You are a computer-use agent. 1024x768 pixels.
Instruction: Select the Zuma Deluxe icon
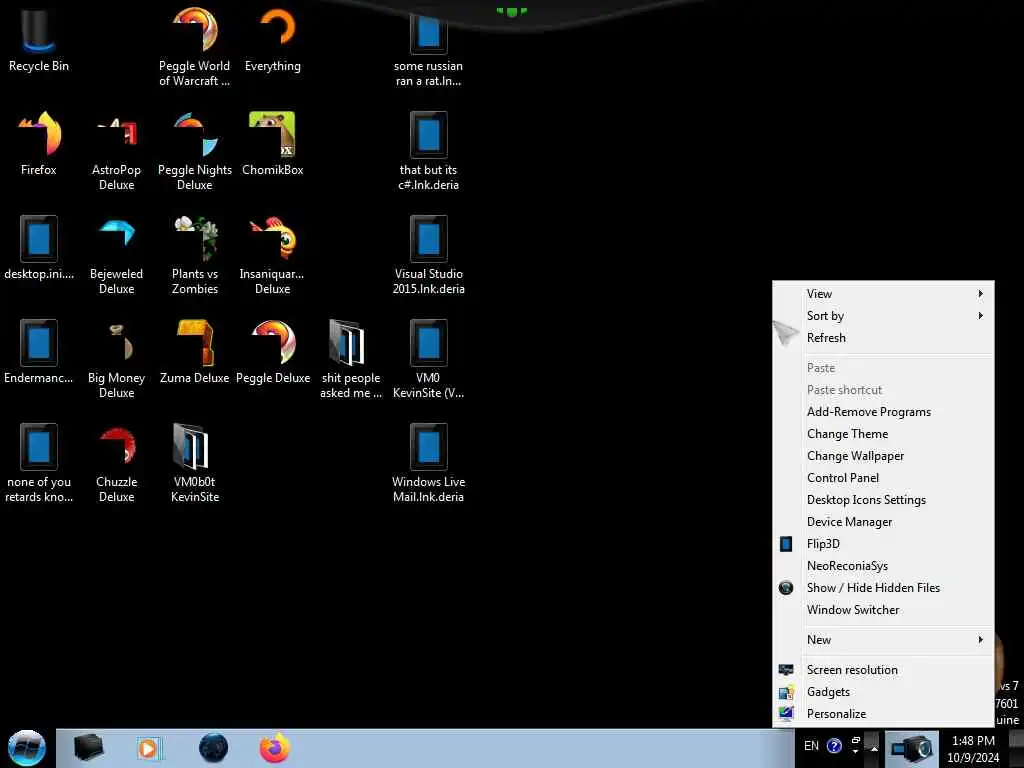pyautogui.click(x=195, y=351)
